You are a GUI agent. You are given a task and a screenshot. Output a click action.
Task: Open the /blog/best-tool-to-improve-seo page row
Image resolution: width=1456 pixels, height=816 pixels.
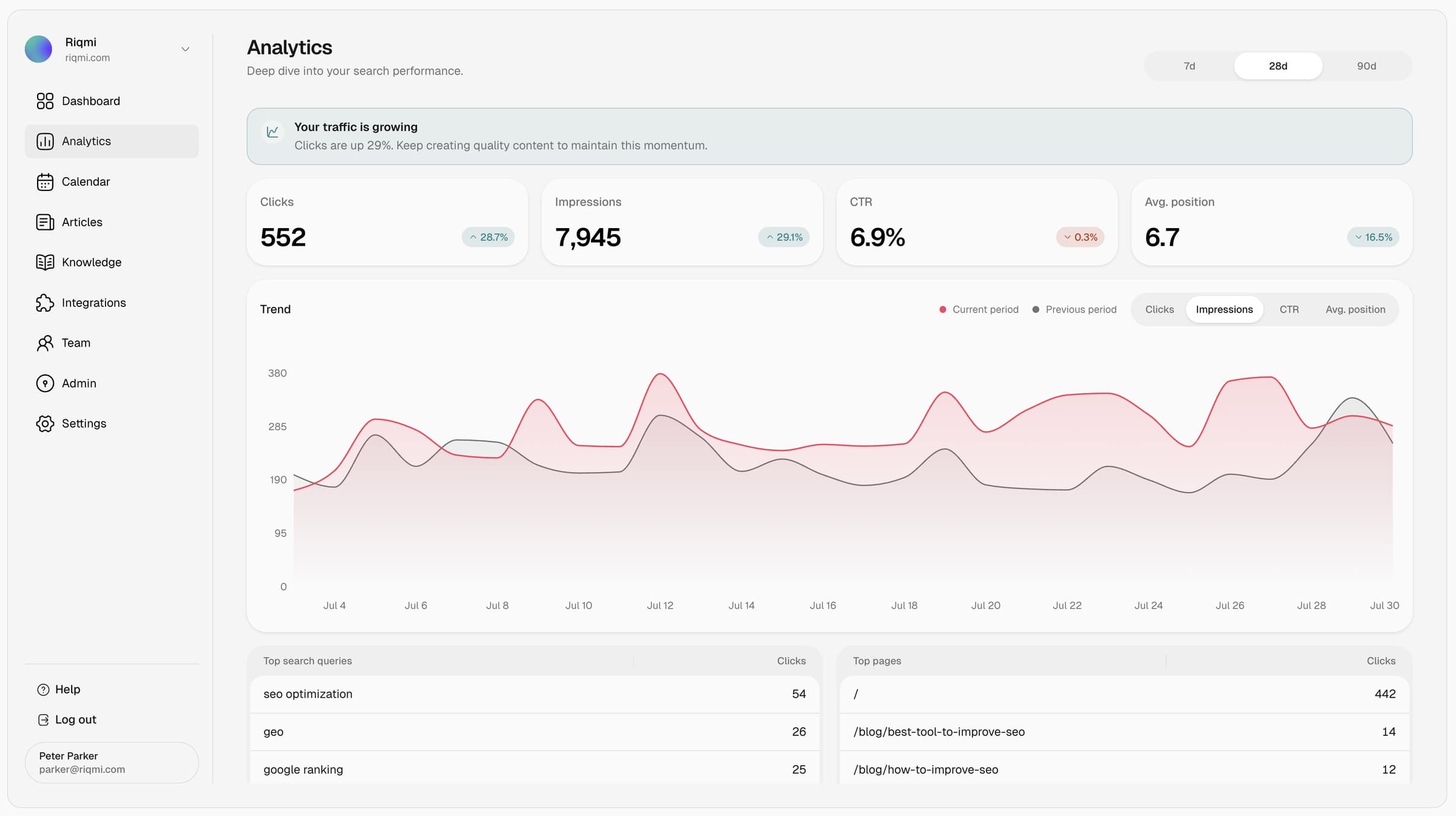coord(1124,732)
